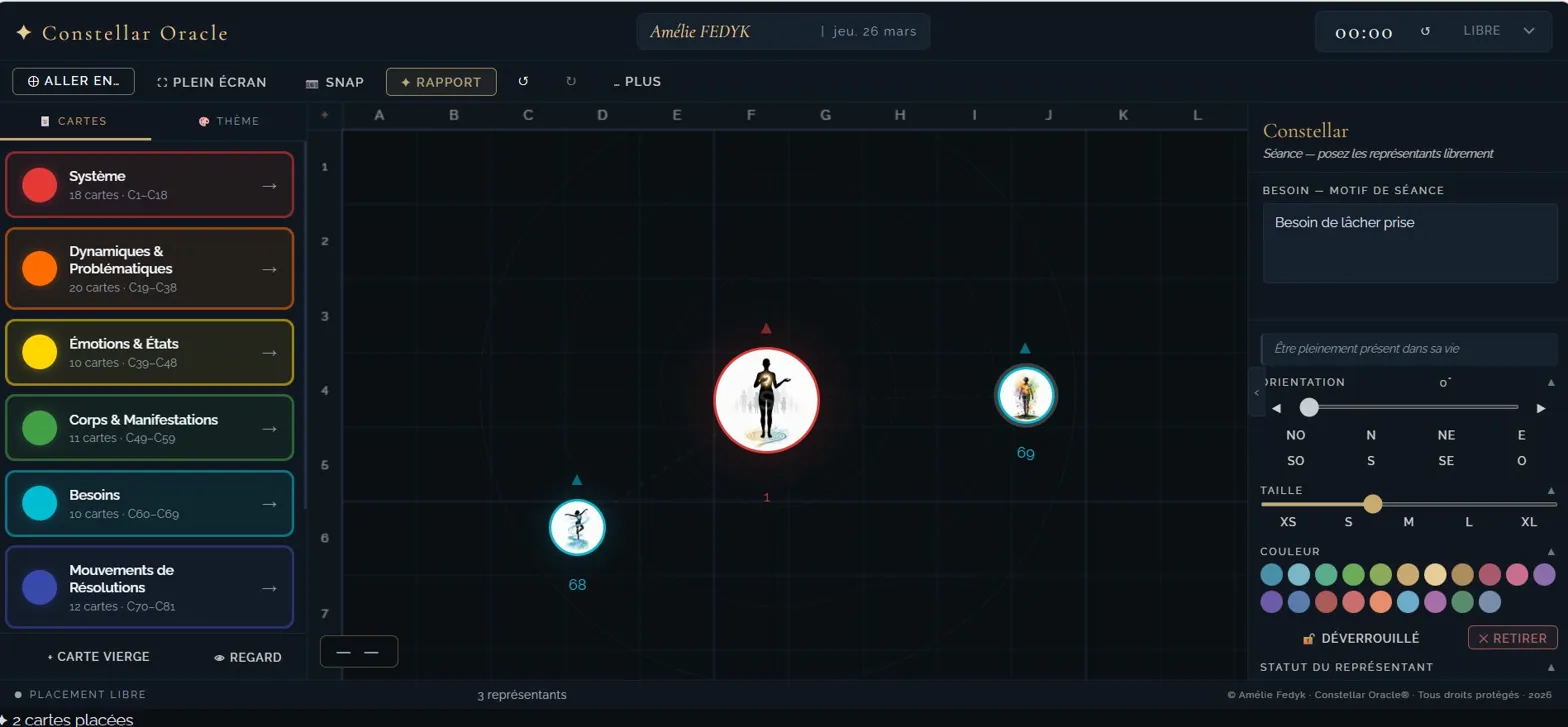Set size to M
Screen dimensions: 1568x727
pyautogui.click(x=1408, y=522)
